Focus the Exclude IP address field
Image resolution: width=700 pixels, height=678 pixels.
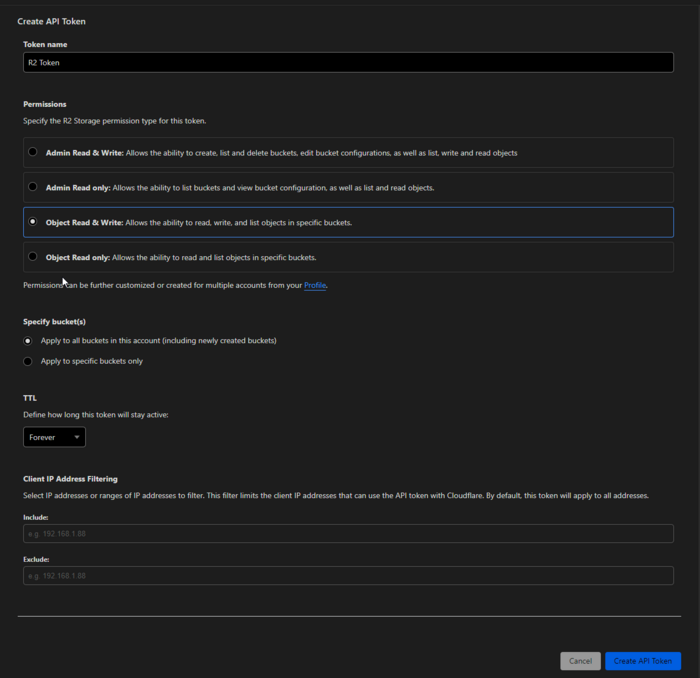(348, 576)
